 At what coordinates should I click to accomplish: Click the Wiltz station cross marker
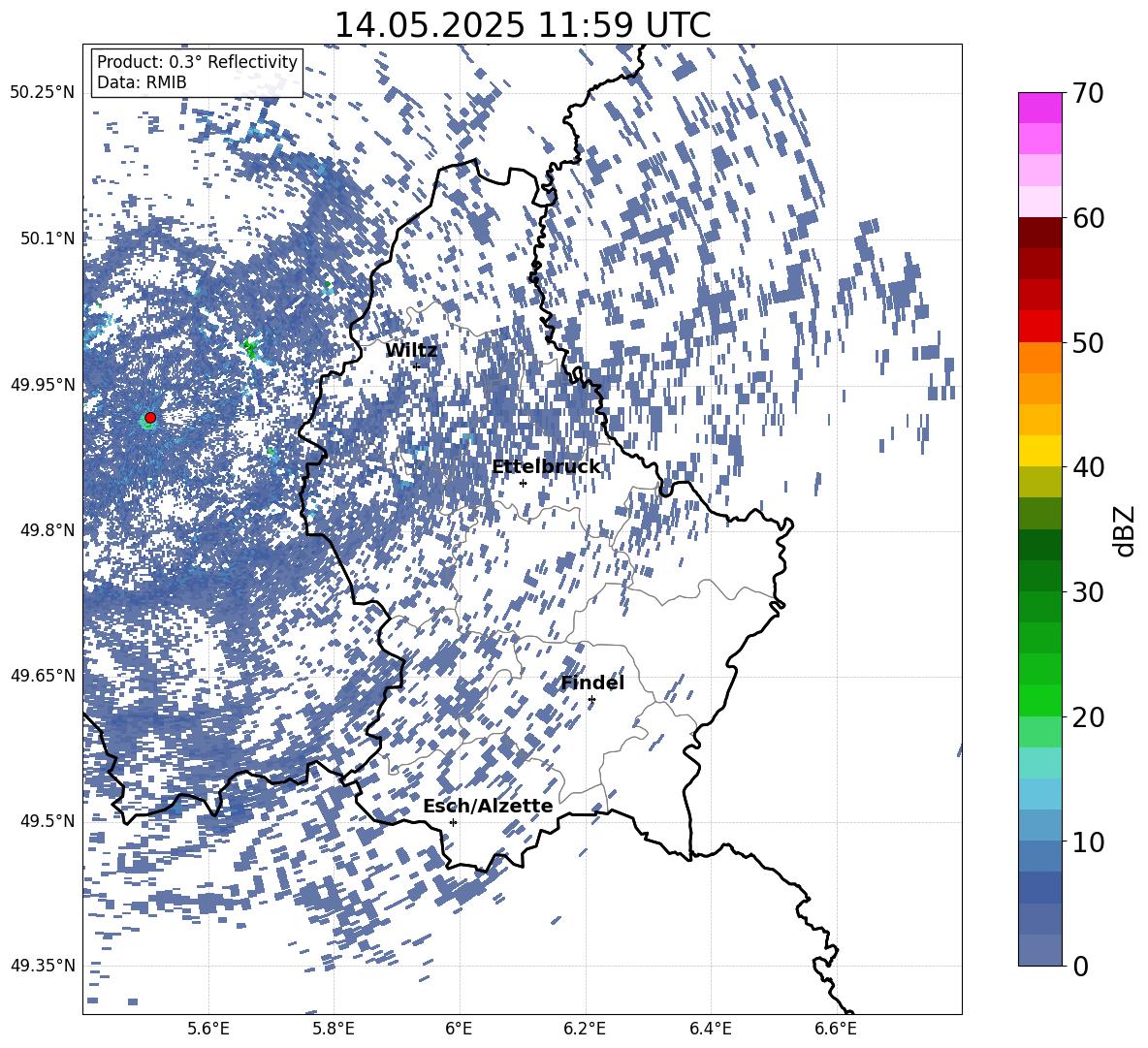point(417,366)
